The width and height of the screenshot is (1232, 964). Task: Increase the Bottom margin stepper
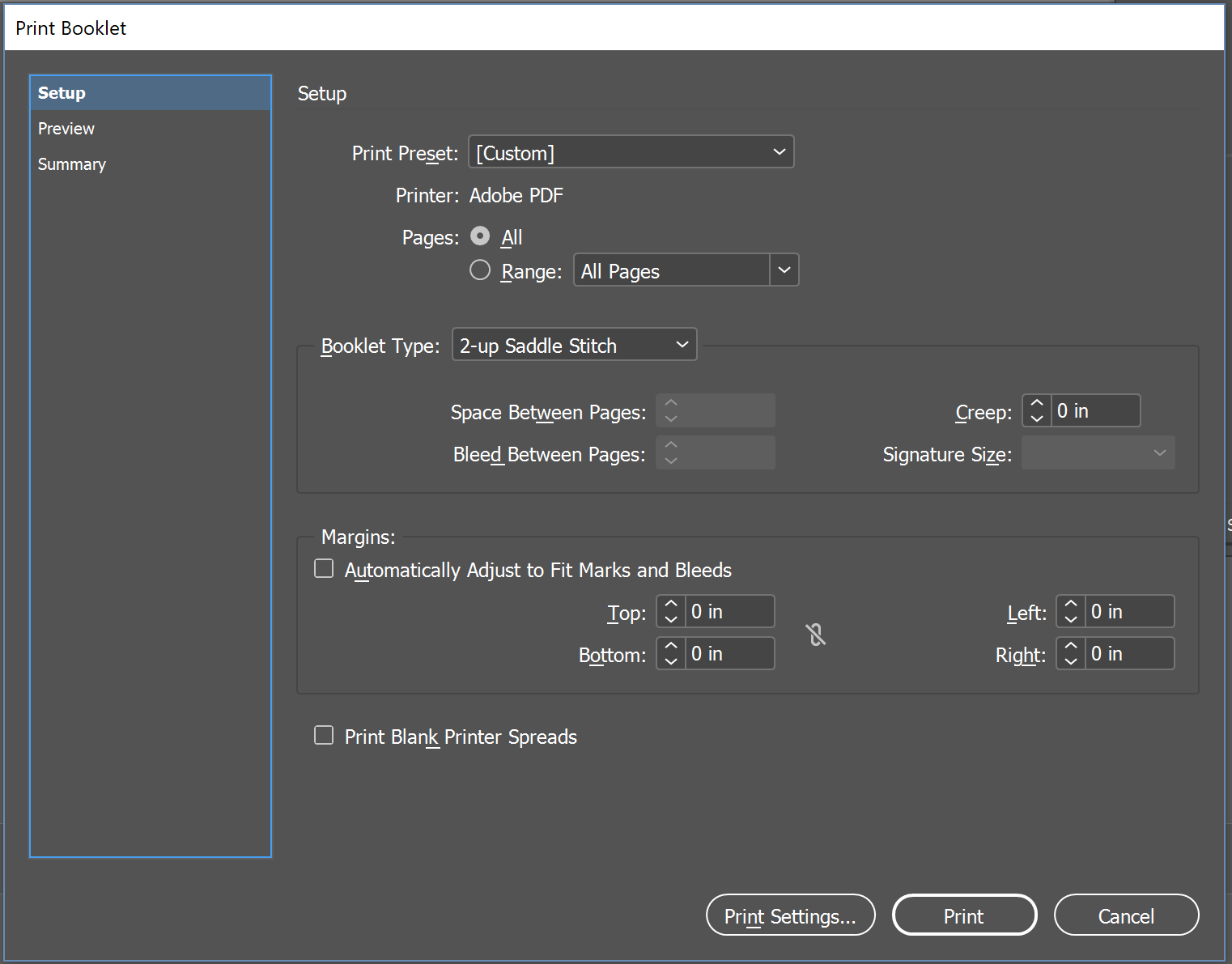click(x=671, y=646)
